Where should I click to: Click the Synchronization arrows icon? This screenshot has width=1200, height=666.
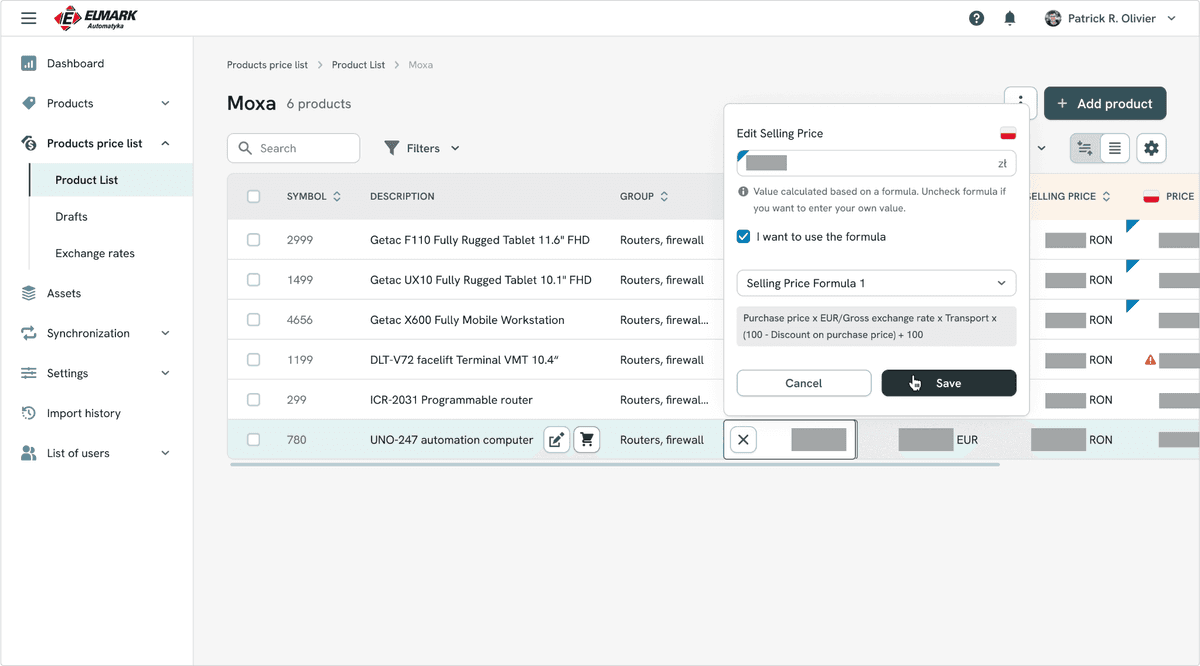(29, 333)
